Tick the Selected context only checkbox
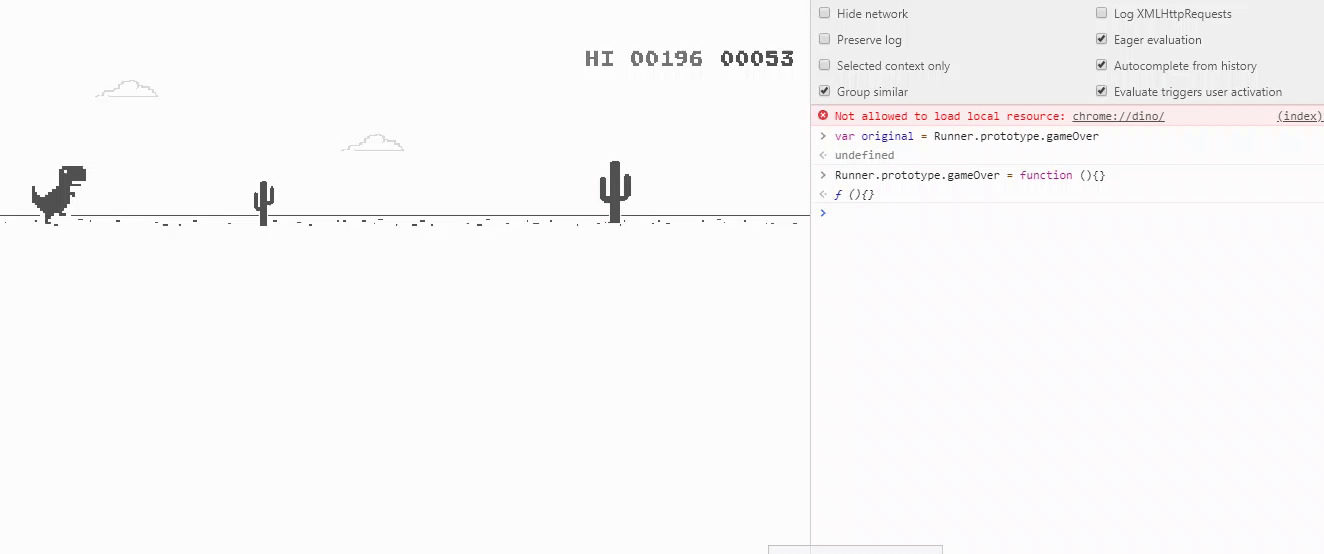The image size is (1324, 554). pyautogui.click(x=825, y=66)
